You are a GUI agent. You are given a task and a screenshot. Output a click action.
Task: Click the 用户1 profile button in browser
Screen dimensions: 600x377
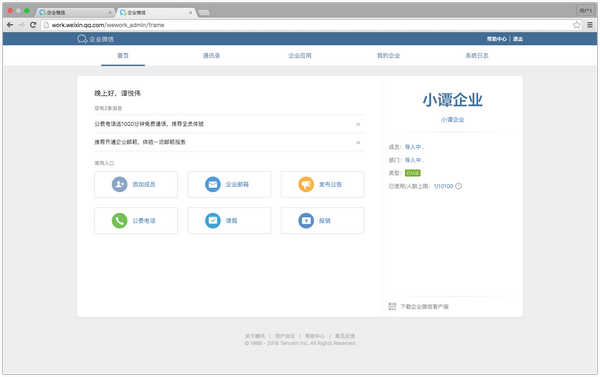click(585, 11)
